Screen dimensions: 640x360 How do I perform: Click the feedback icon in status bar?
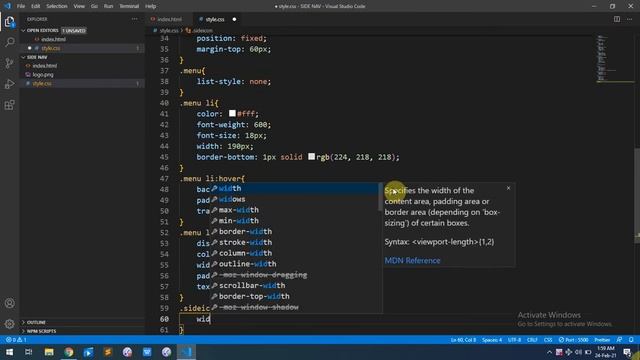click(620, 340)
